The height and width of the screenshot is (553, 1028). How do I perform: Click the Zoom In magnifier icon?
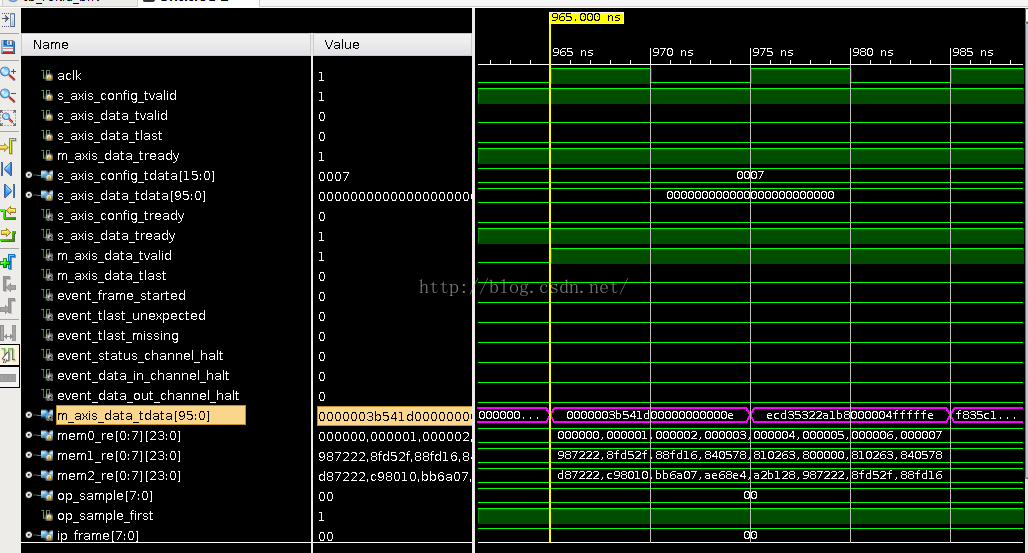click(x=8, y=73)
